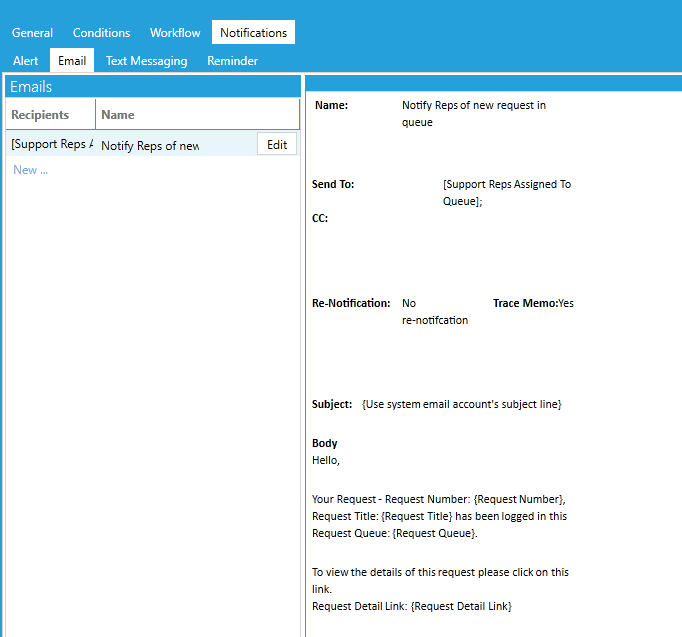Click the 'Body' heading

tap(324, 443)
